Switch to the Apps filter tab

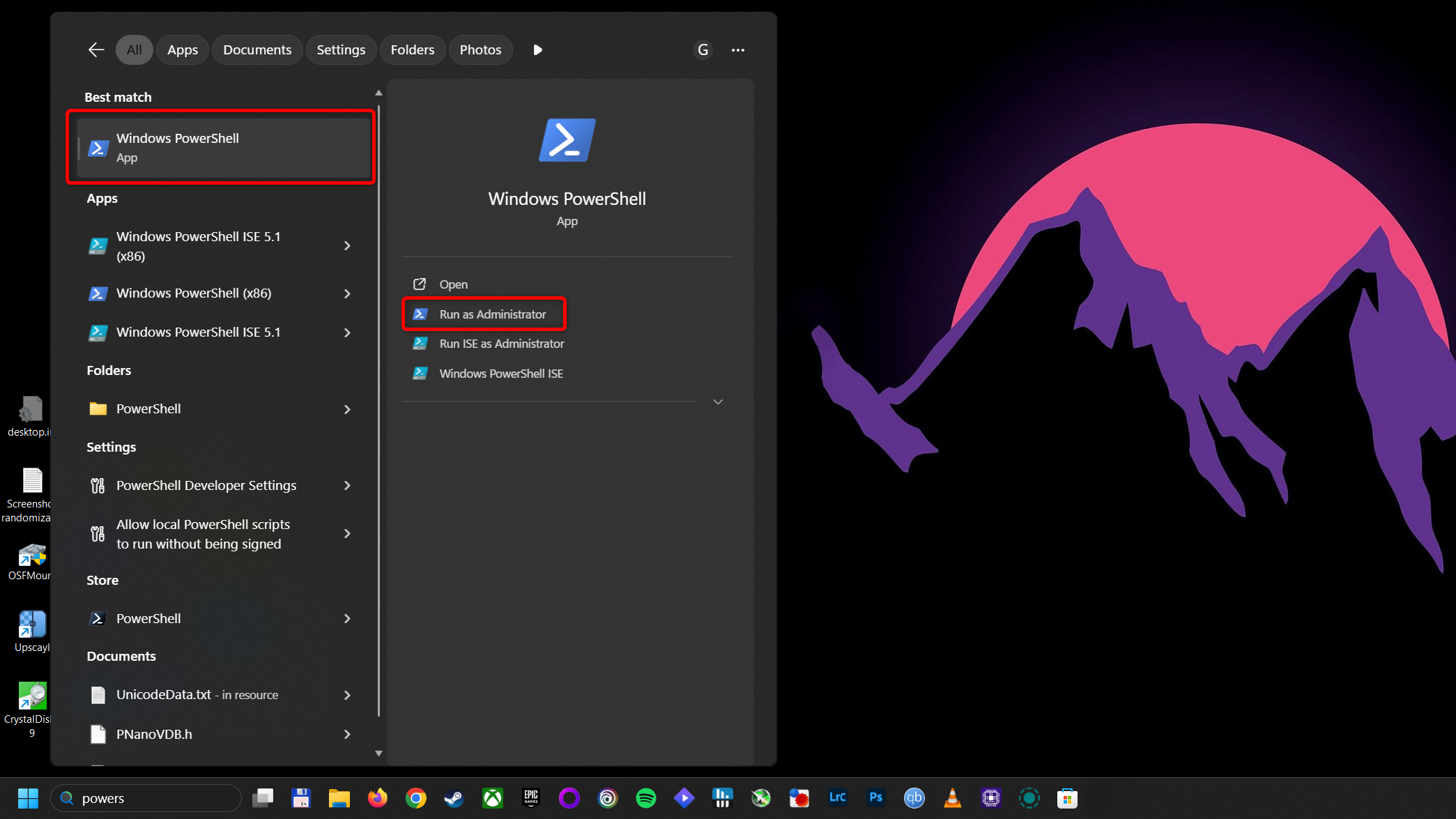tap(183, 49)
